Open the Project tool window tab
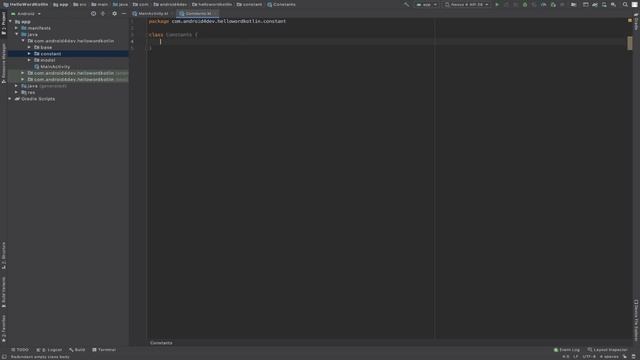Screen dimensions: 640x360 tap(4, 23)
